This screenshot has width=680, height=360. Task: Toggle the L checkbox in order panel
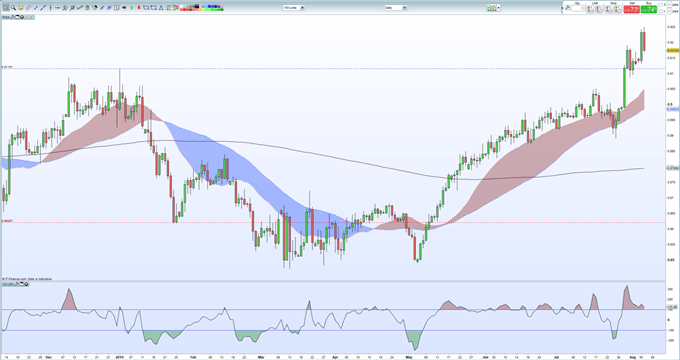661,11
